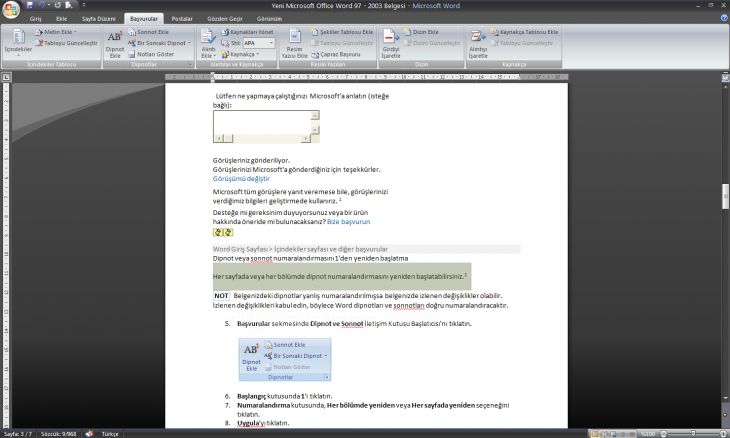Open Microsoft Office Word Help icon
This screenshot has height=438, width=730.
tap(724, 18)
